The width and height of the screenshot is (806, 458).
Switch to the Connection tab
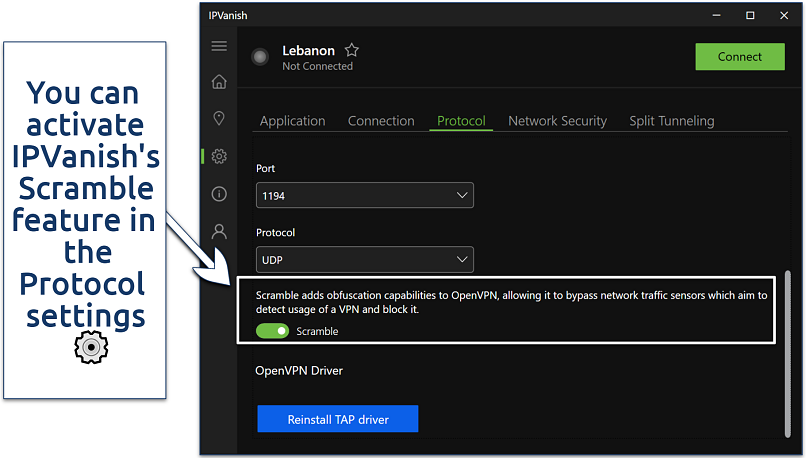point(381,121)
